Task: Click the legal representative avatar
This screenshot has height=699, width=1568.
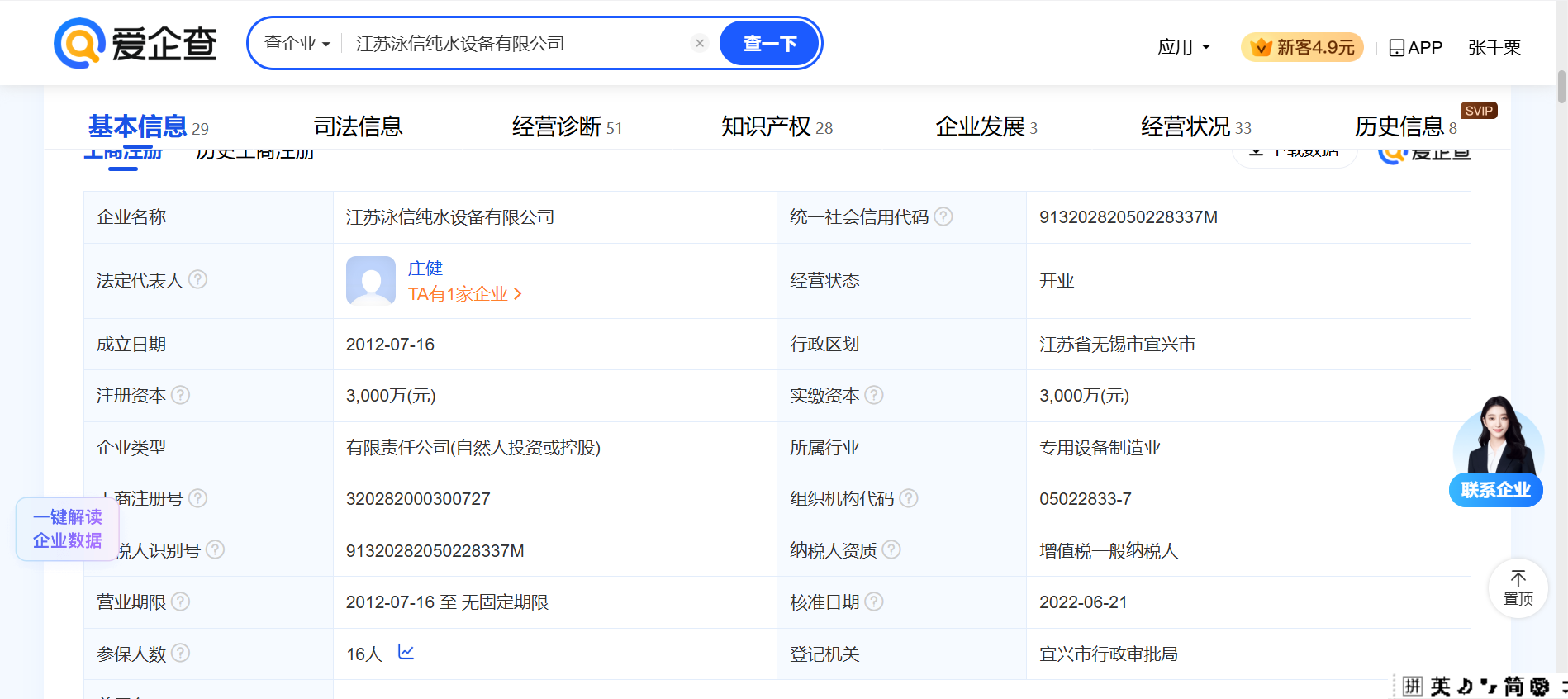Action: click(x=371, y=280)
